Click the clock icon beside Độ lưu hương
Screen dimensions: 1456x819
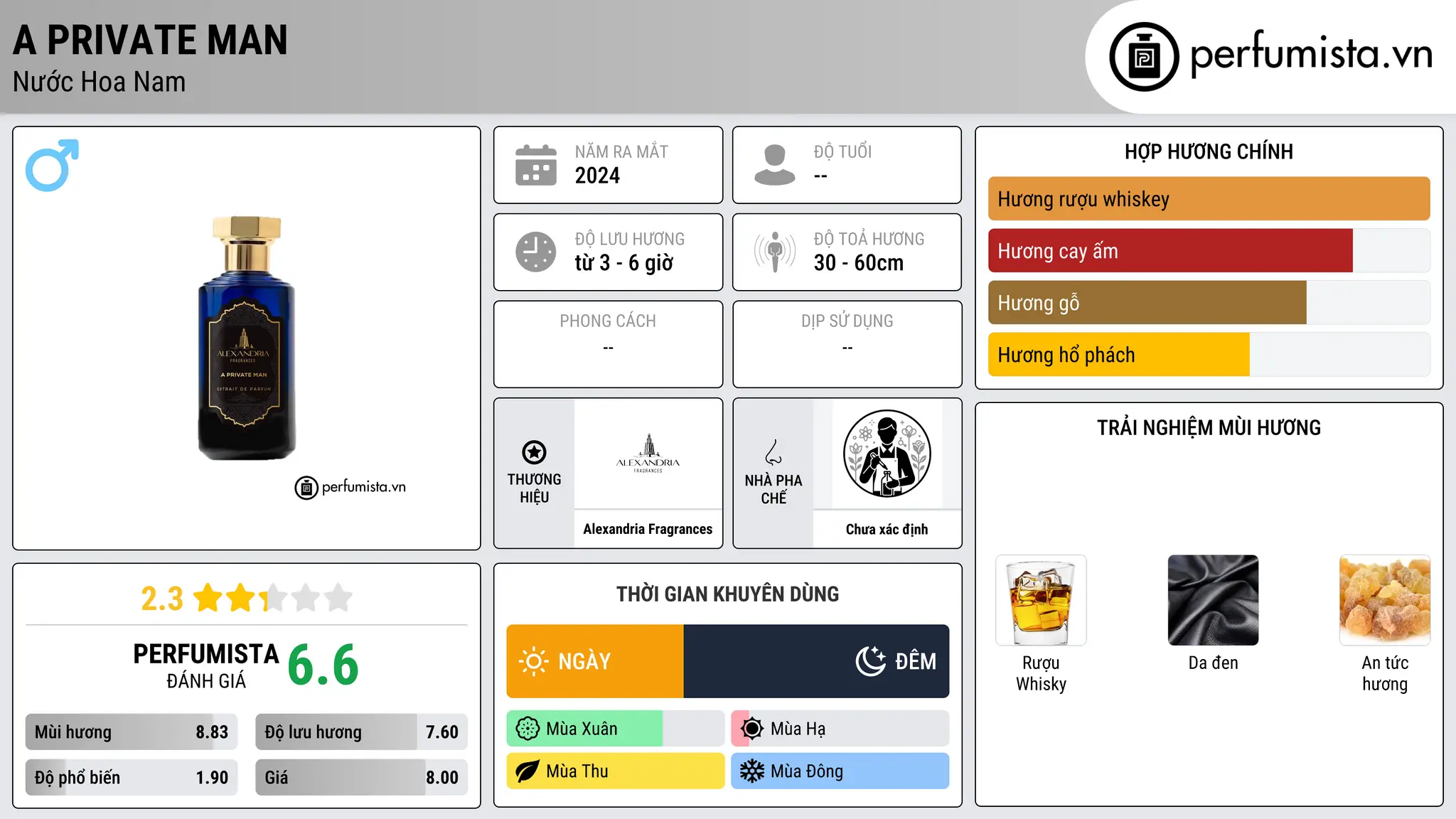[x=536, y=252]
